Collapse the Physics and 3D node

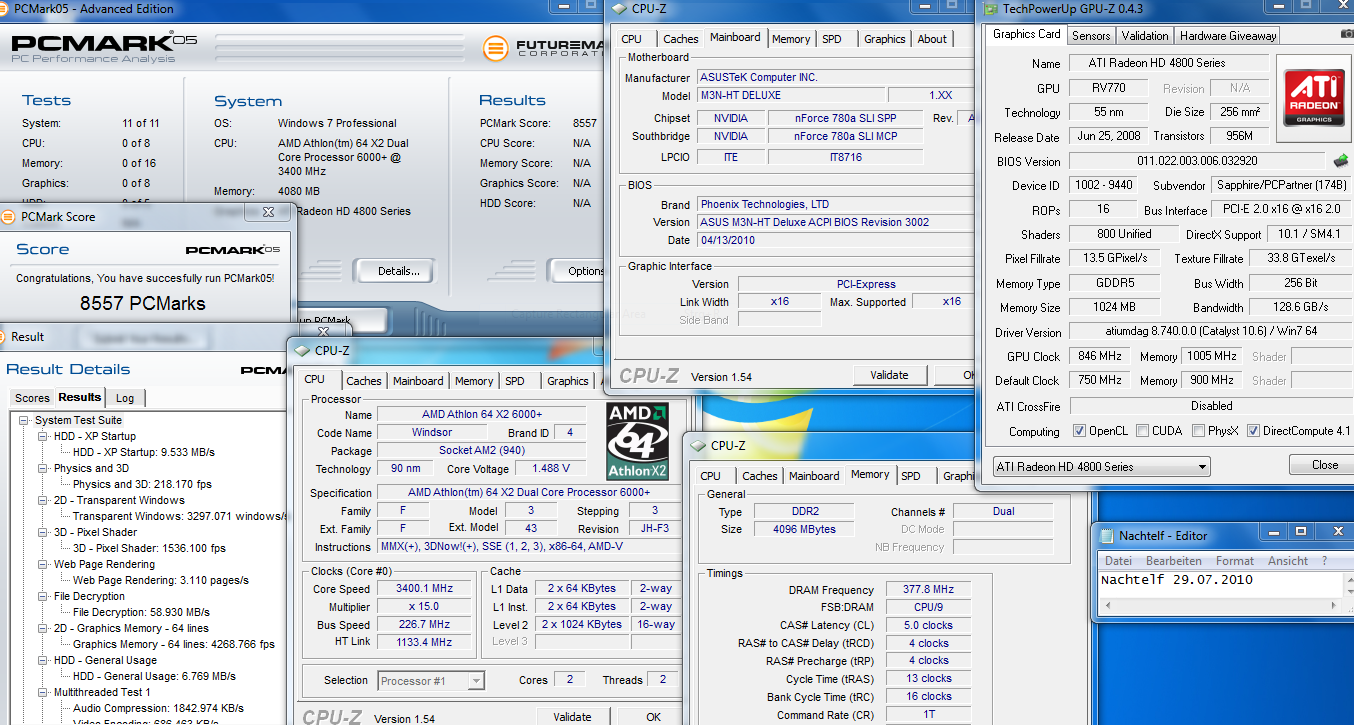[43, 469]
